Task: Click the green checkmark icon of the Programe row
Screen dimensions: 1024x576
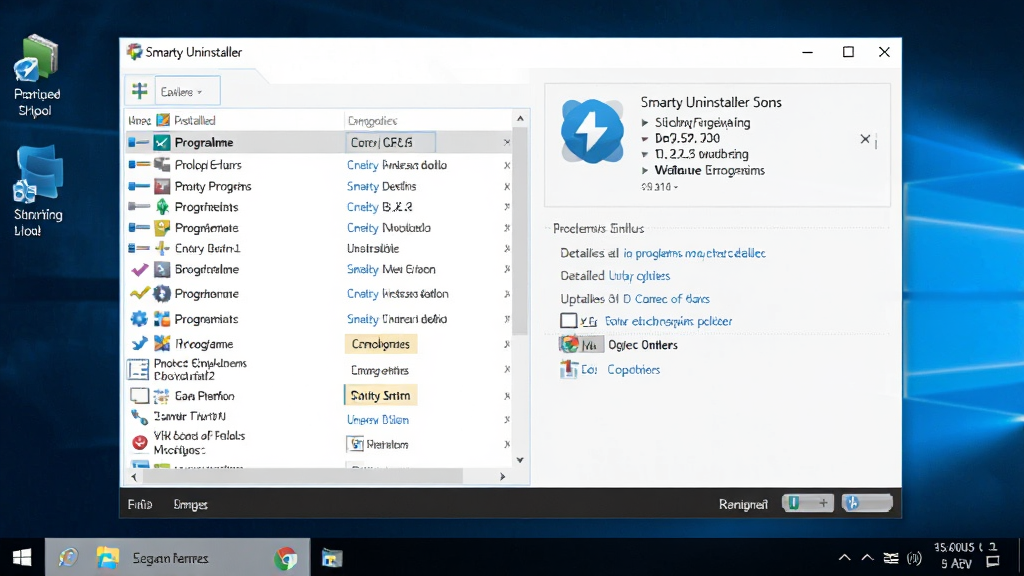Action: click(x=162, y=142)
